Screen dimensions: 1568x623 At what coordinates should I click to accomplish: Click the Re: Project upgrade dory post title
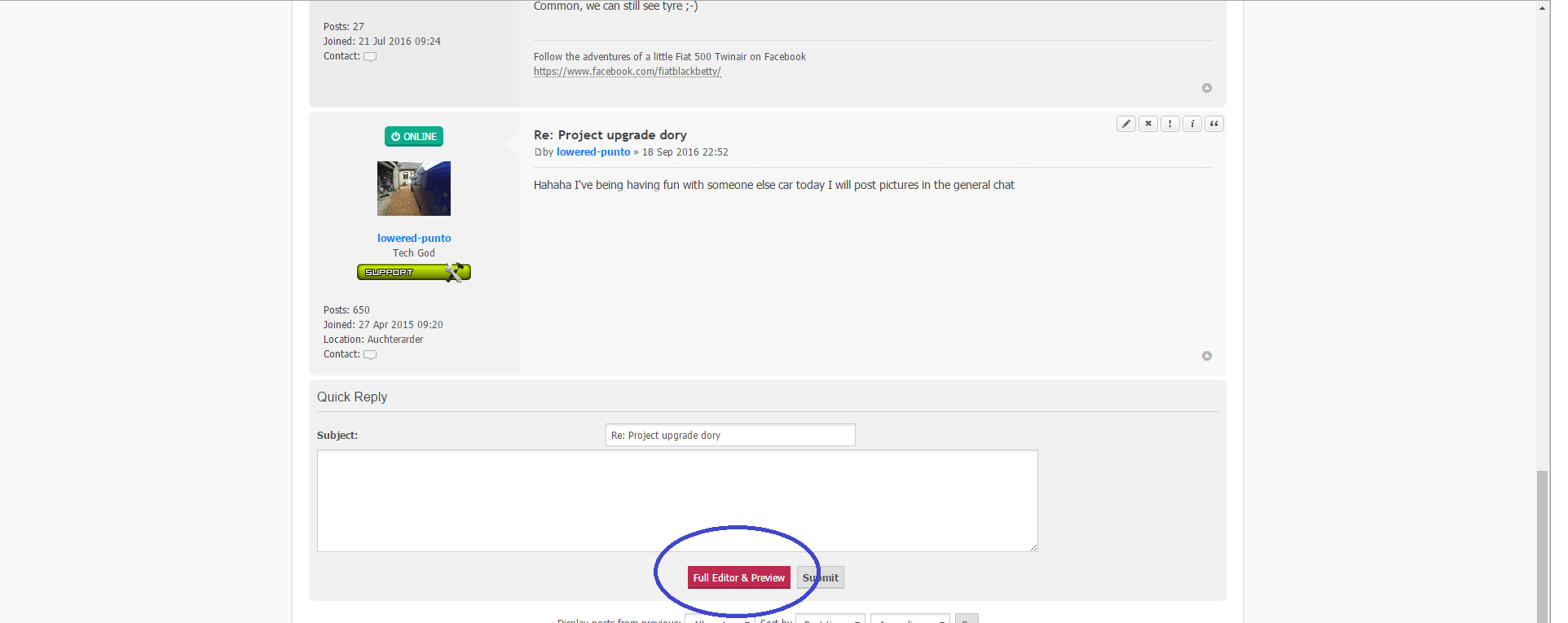pos(610,135)
